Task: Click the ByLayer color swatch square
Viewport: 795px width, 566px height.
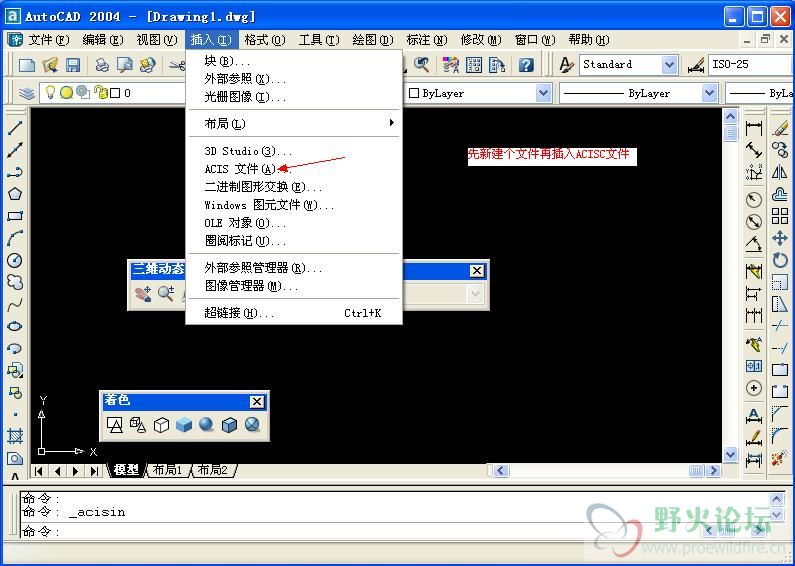Action: 414,93
